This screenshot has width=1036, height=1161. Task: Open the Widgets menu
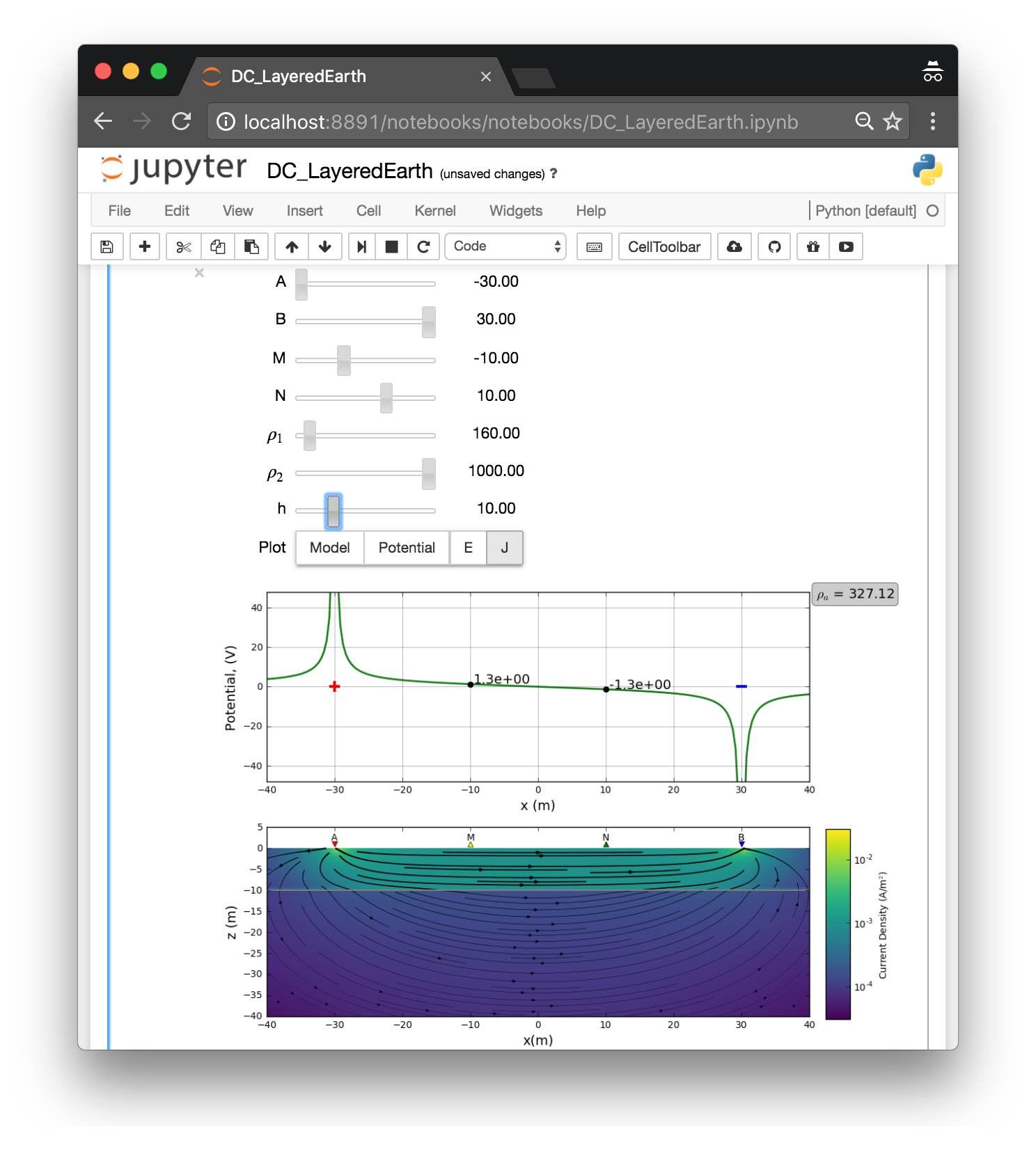pyautogui.click(x=515, y=211)
